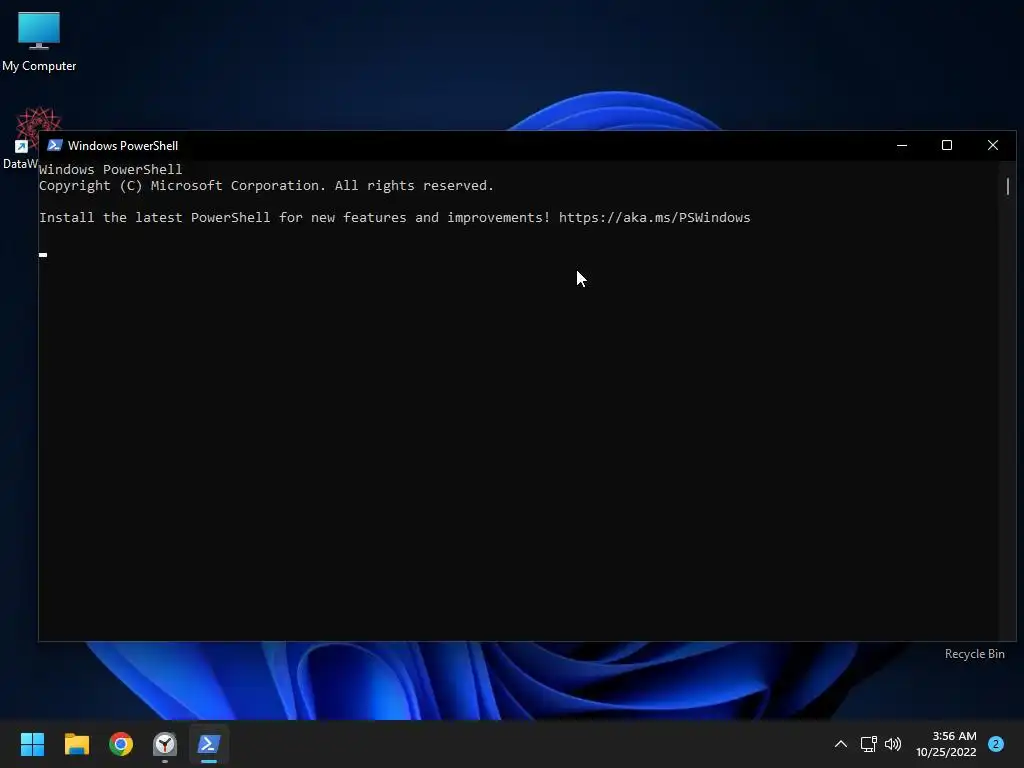
Task: Click the PowerShell vertical scrollbar thumb
Action: tap(1008, 186)
